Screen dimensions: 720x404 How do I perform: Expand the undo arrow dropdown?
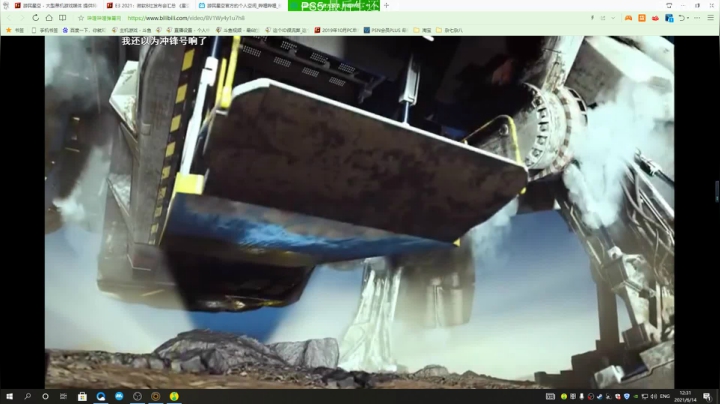pyautogui.click(x=687, y=18)
